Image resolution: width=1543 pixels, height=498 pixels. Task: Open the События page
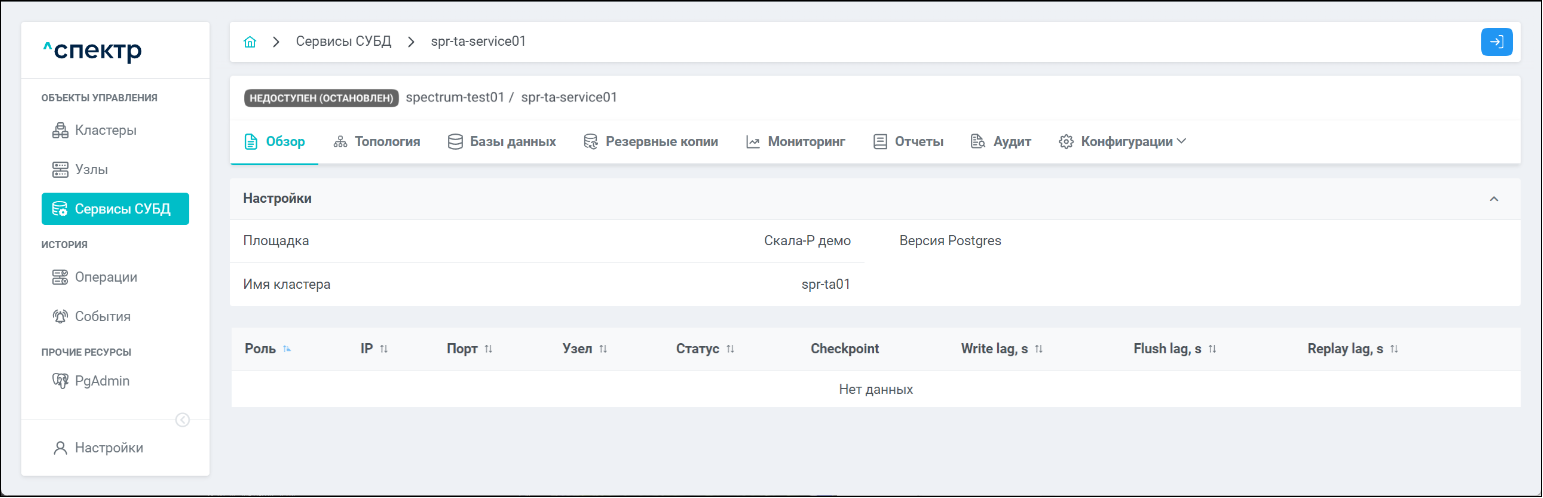pyautogui.click(x=102, y=316)
